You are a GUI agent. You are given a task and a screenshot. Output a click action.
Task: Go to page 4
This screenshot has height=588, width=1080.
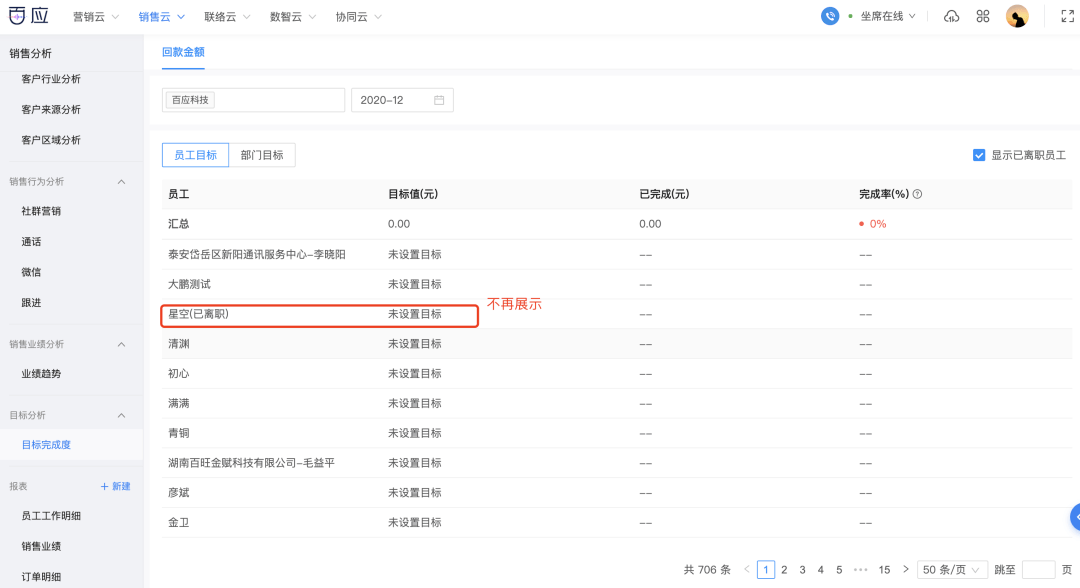(820, 569)
